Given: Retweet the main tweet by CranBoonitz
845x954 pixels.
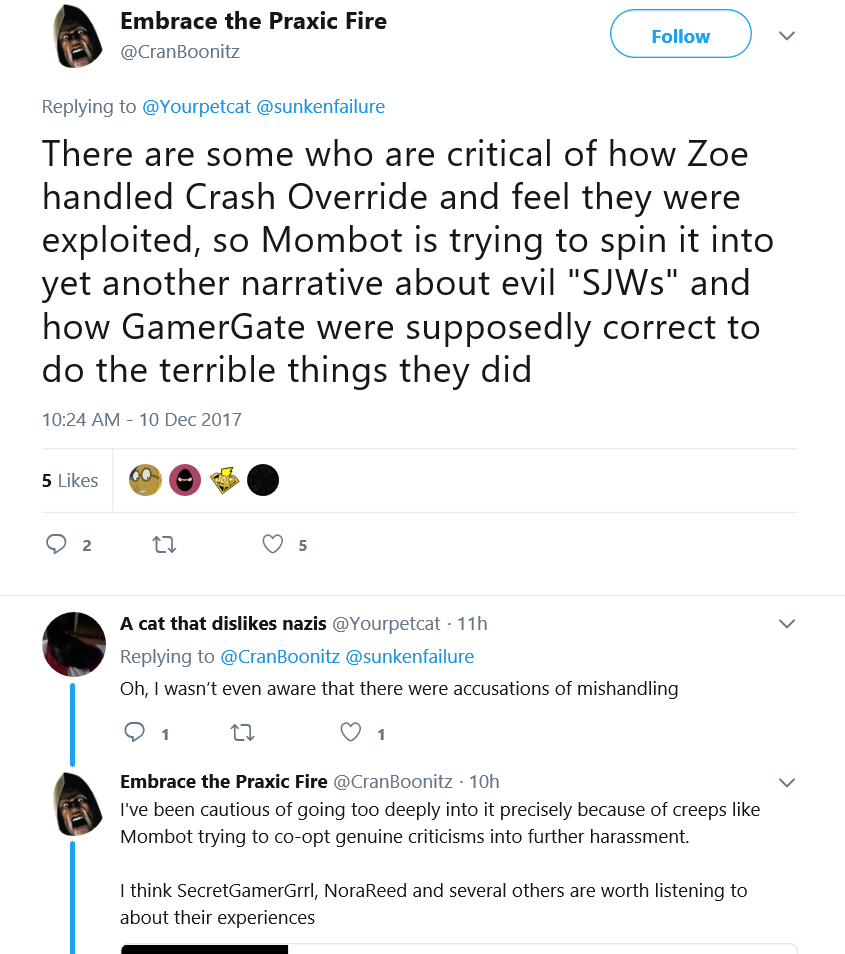Looking at the screenshot, I should (x=164, y=544).
